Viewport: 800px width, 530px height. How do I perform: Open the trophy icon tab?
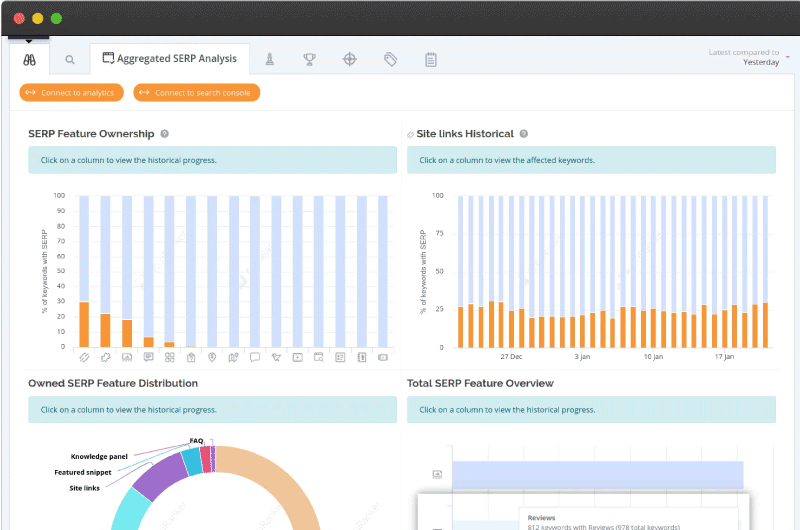tap(309, 60)
